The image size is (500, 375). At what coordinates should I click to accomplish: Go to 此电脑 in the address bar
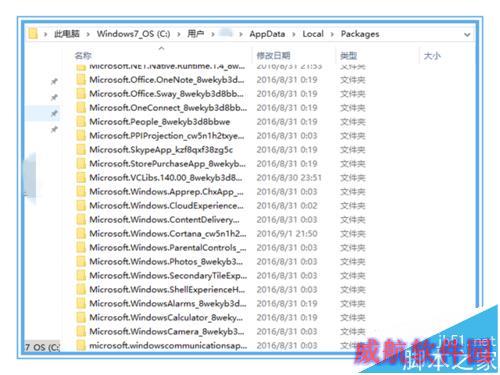click(67, 34)
